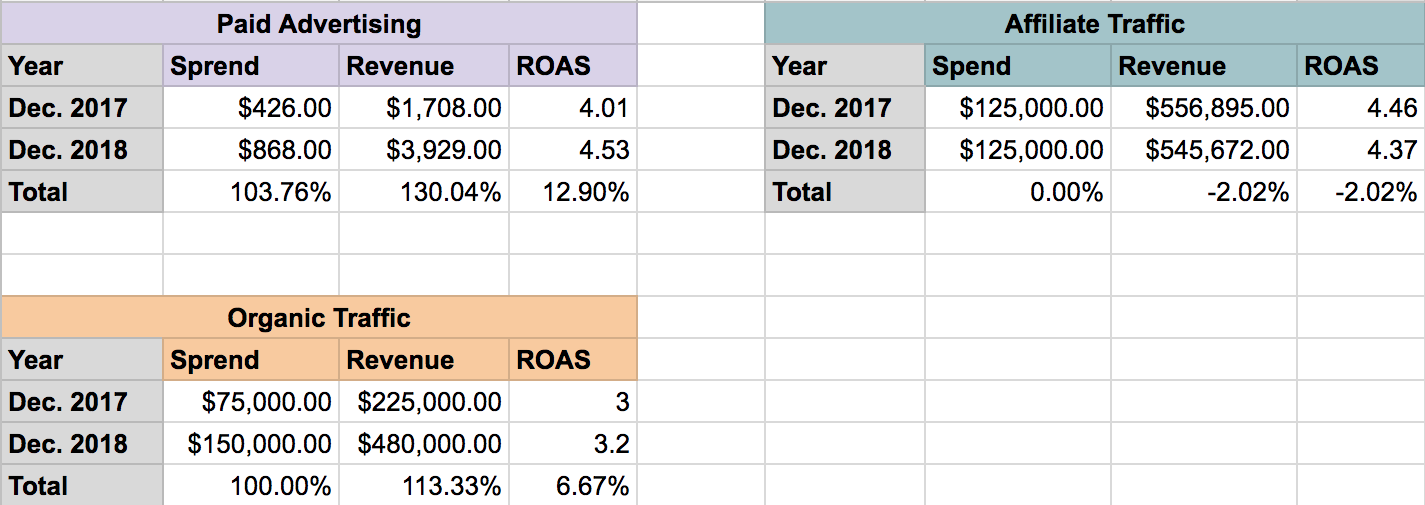
Task: Select the 12.90% ROAS growth cell
Action: (573, 192)
